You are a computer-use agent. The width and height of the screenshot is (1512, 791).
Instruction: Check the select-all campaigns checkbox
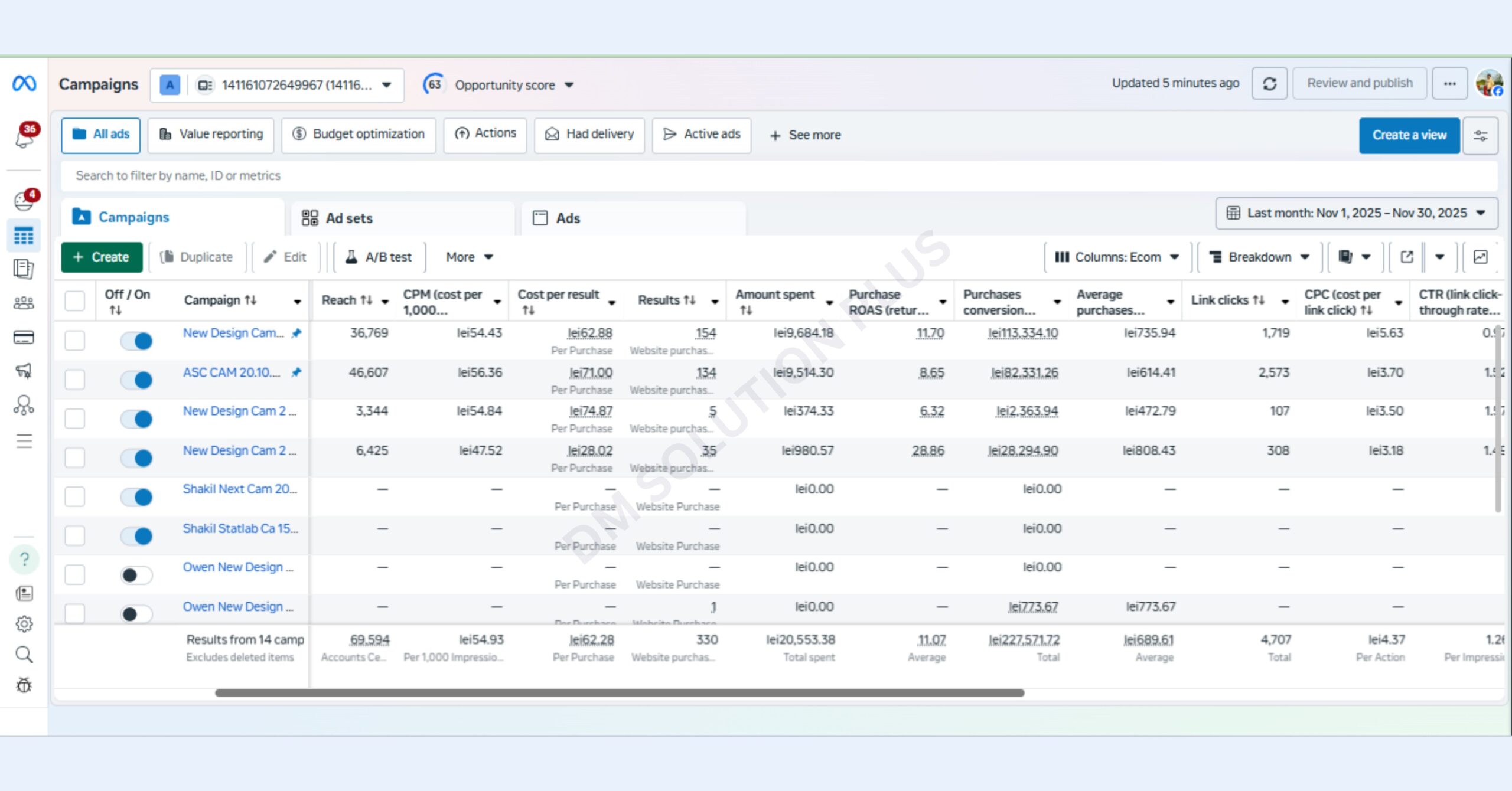point(75,300)
